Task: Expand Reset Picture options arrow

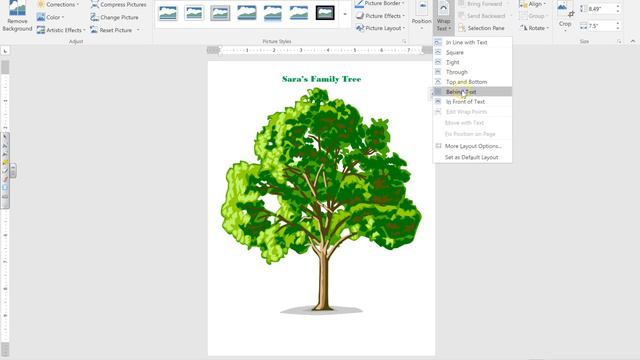Action: [138, 30]
